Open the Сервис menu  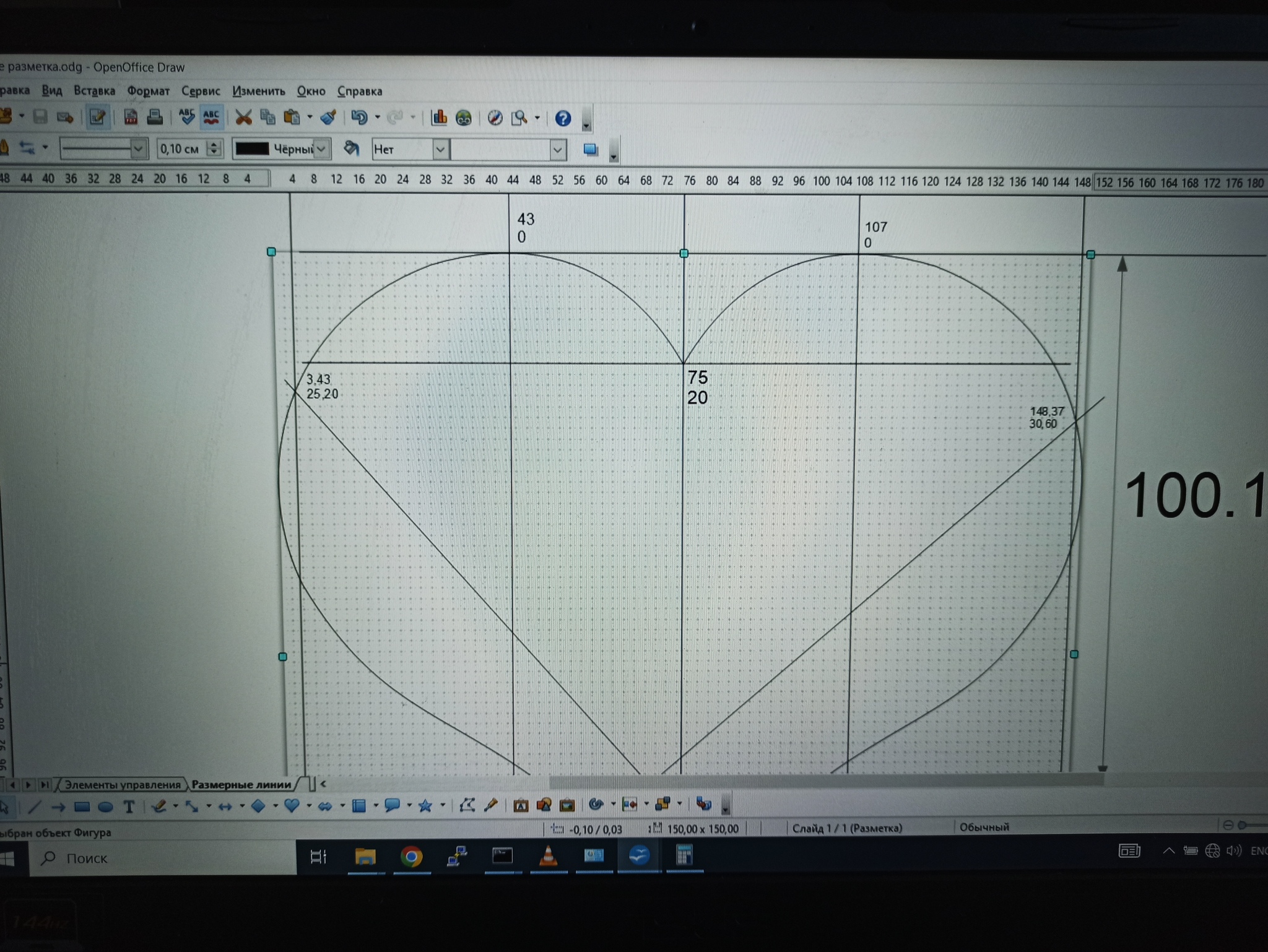click(x=201, y=91)
